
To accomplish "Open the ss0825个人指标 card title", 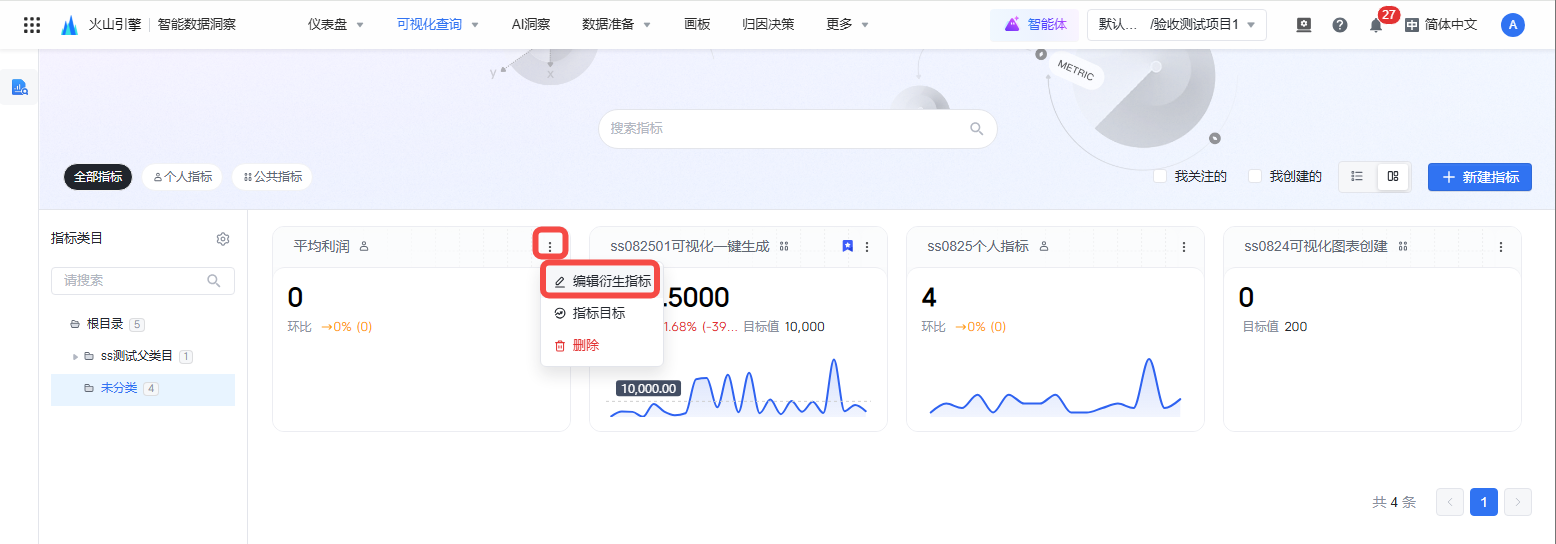I will click(x=977, y=246).
